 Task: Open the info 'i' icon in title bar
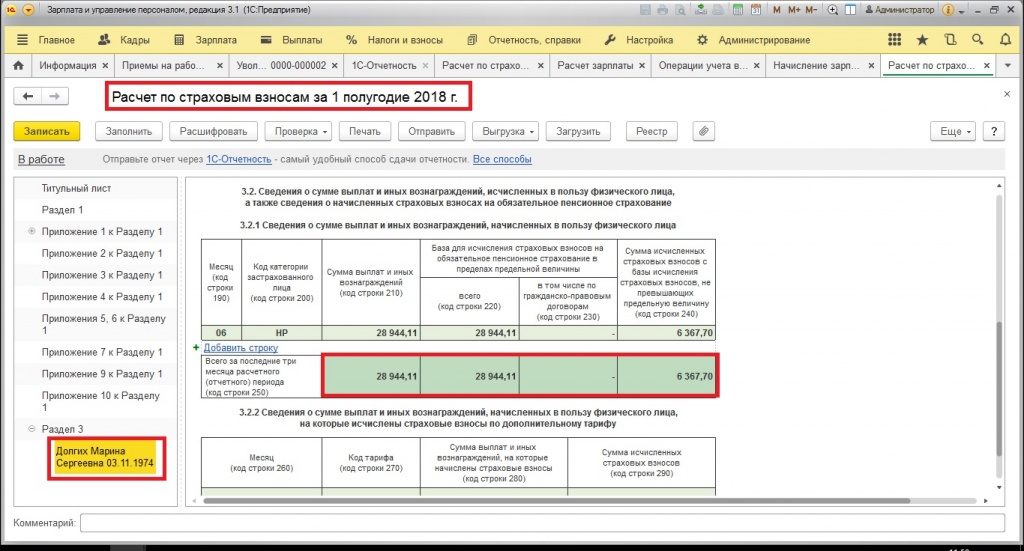(x=948, y=10)
